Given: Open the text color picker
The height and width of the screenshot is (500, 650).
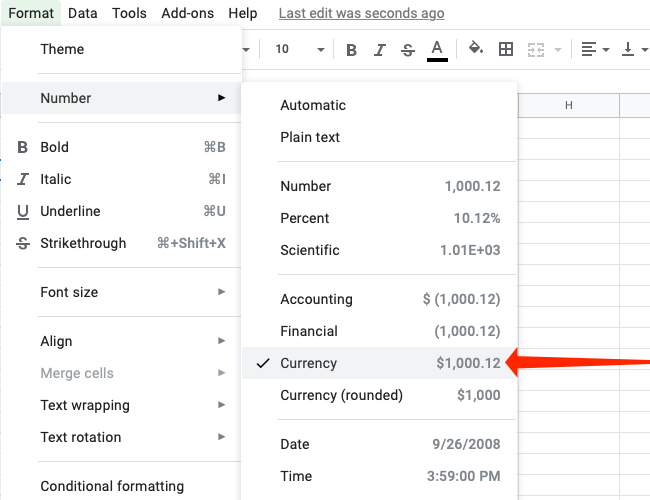Looking at the screenshot, I should pos(437,49).
